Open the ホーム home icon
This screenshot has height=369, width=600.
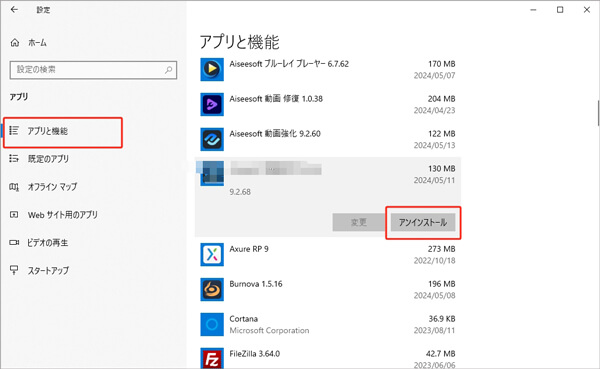click(x=15, y=42)
